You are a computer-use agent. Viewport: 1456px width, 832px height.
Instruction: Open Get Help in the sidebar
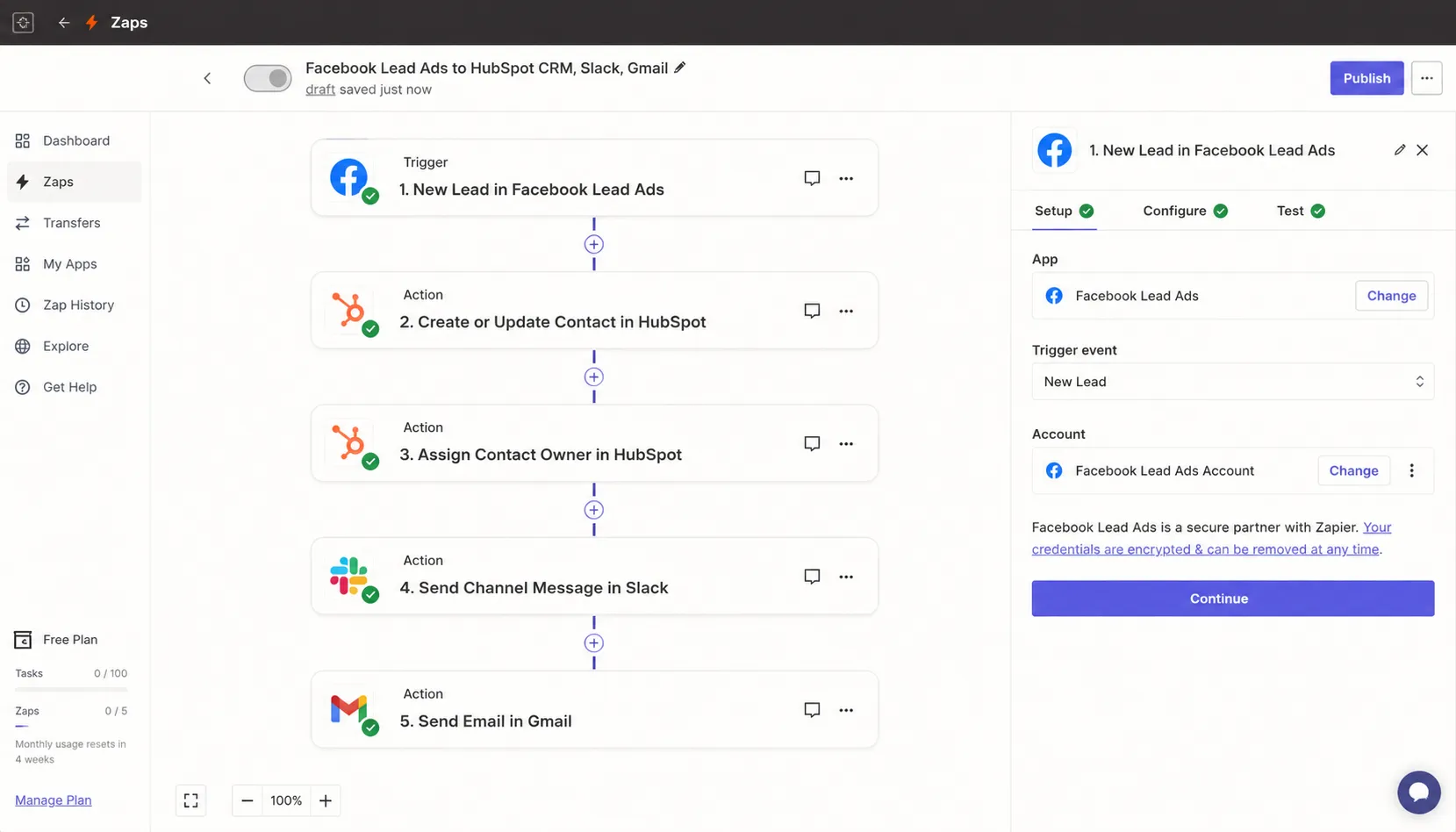(74, 387)
